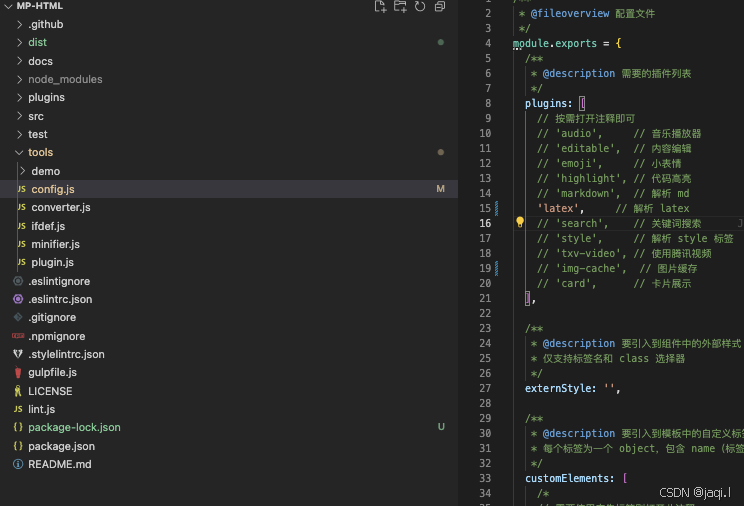The image size is (744, 506).
Task: Click line number 15 in the gutter
Action: click(x=485, y=208)
